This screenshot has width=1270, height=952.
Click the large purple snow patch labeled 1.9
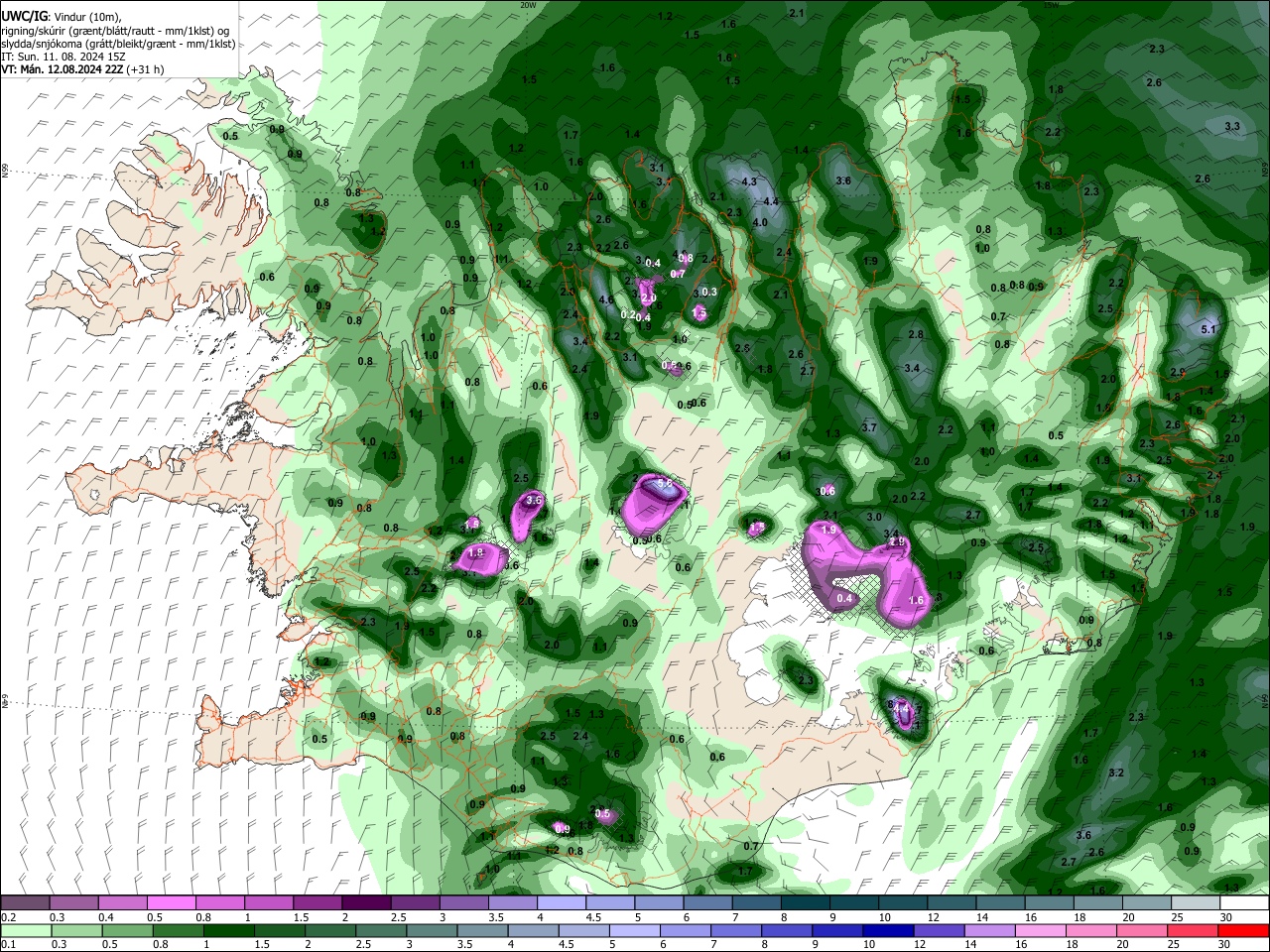click(863, 575)
